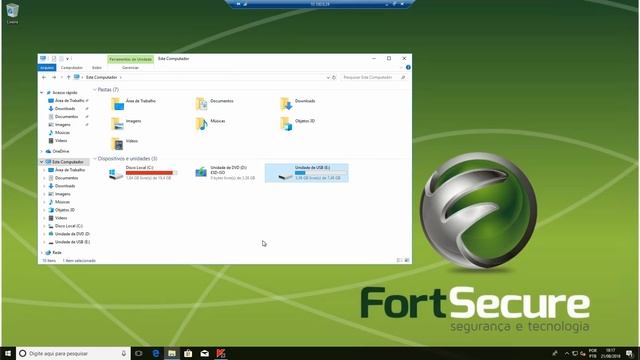Select Unidade de USB (E:) in navigation pane
Viewport: 640px width, 360px height.
coord(72,242)
